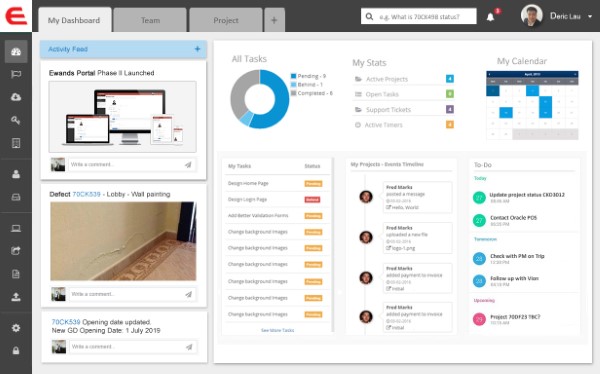Click red status badge on Design Login Page
This screenshot has width=600, height=374.
[x=313, y=199]
